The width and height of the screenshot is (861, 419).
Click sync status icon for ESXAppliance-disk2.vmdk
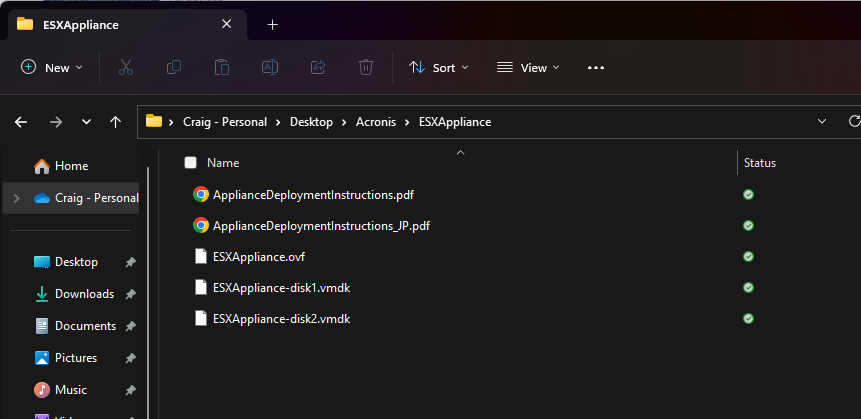tap(748, 319)
